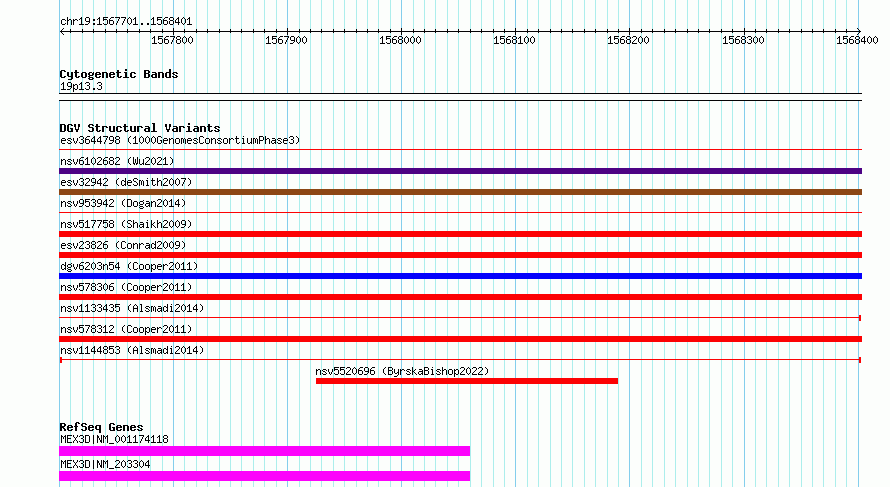The image size is (890, 487).
Task: Click the magenta MEX3D NM_001174118 gene bar
Action: coord(265,451)
